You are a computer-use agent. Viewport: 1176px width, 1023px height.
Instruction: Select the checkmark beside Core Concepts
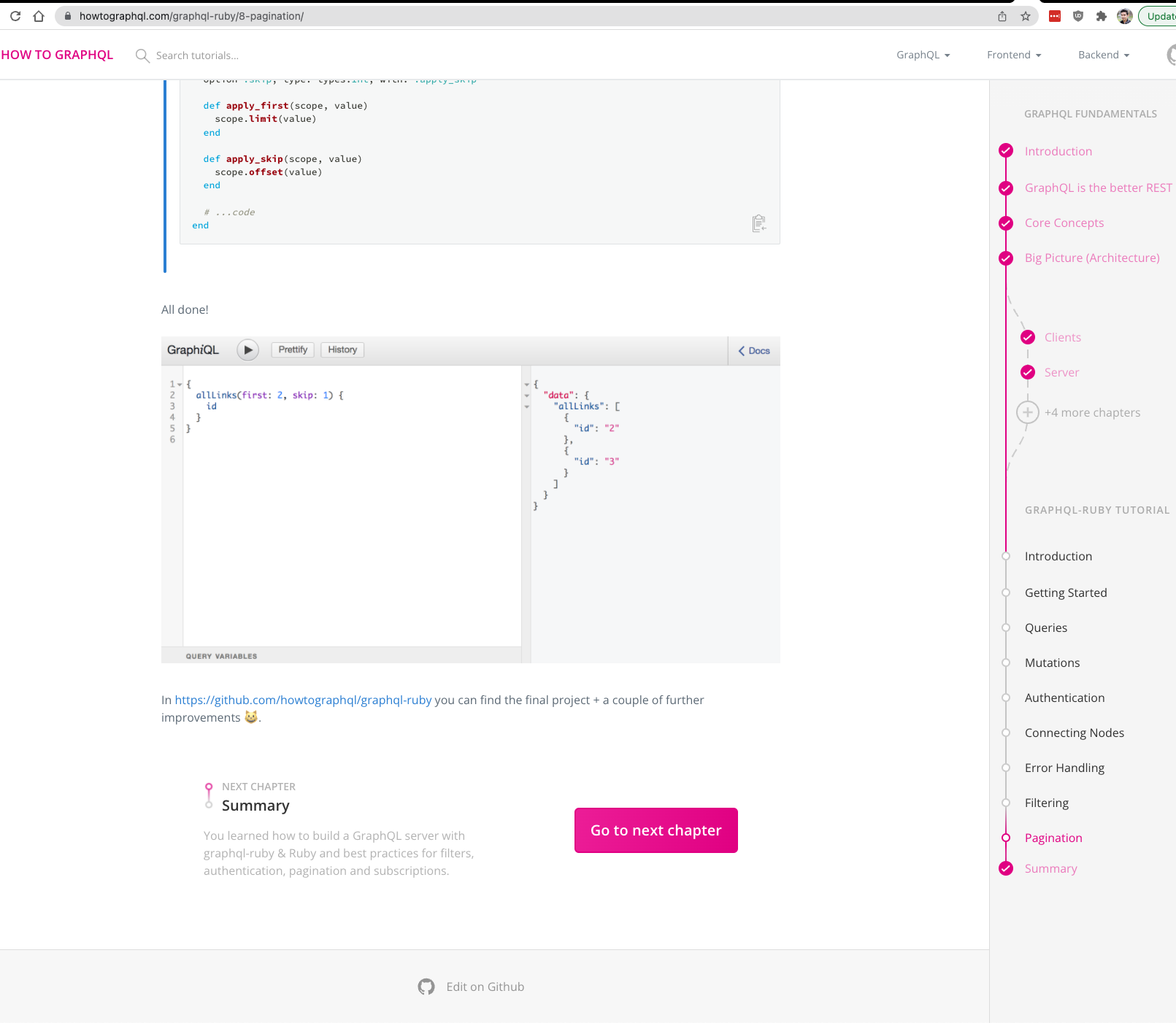1006,223
